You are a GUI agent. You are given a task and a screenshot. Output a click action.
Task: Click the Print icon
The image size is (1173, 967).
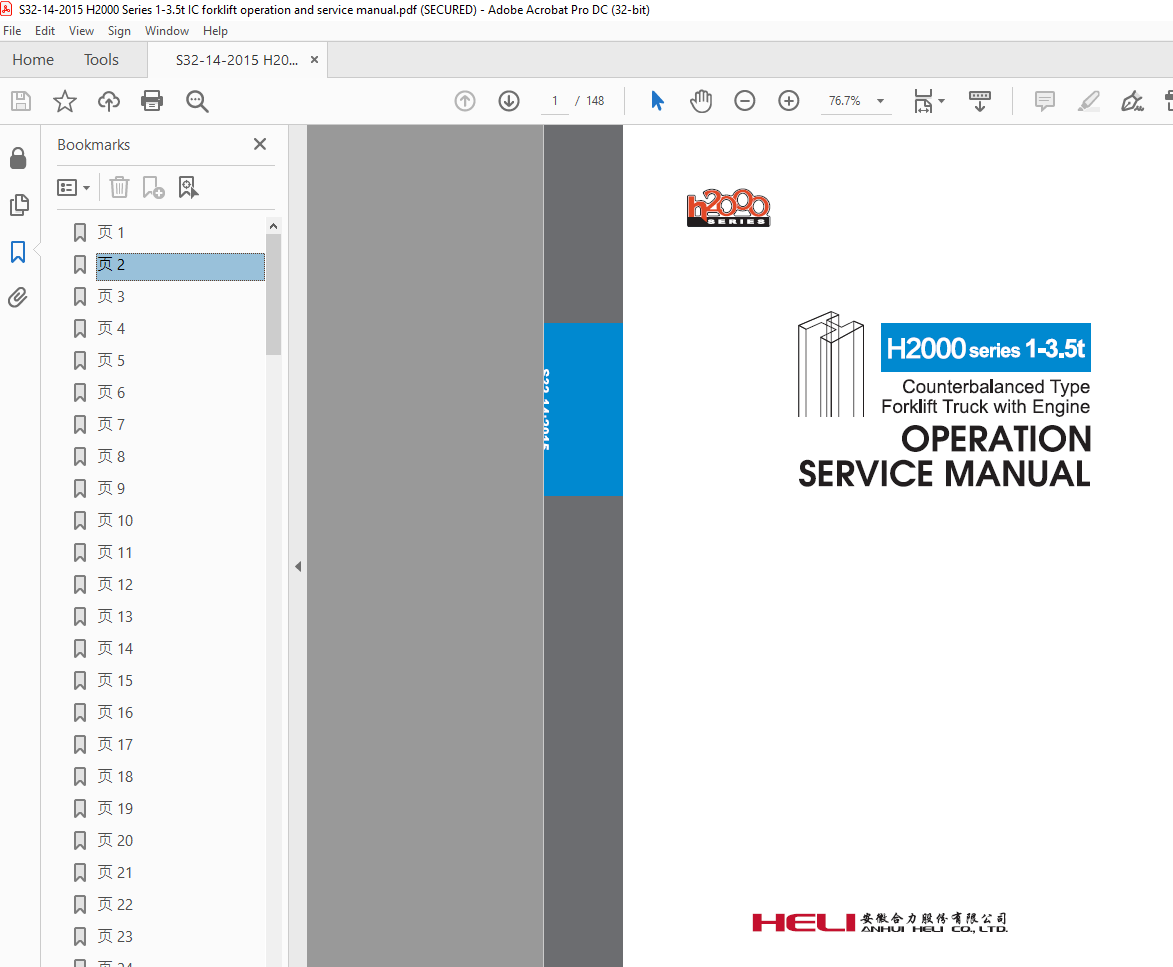tap(152, 101)
